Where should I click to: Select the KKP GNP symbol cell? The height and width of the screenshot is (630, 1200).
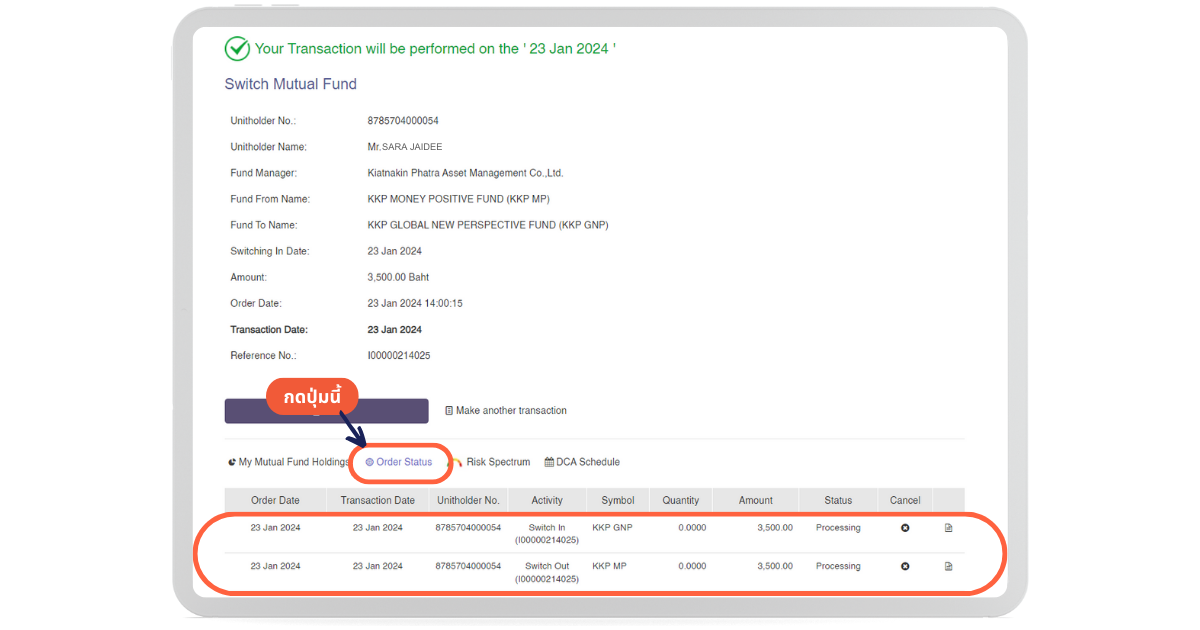coord(612,528)
